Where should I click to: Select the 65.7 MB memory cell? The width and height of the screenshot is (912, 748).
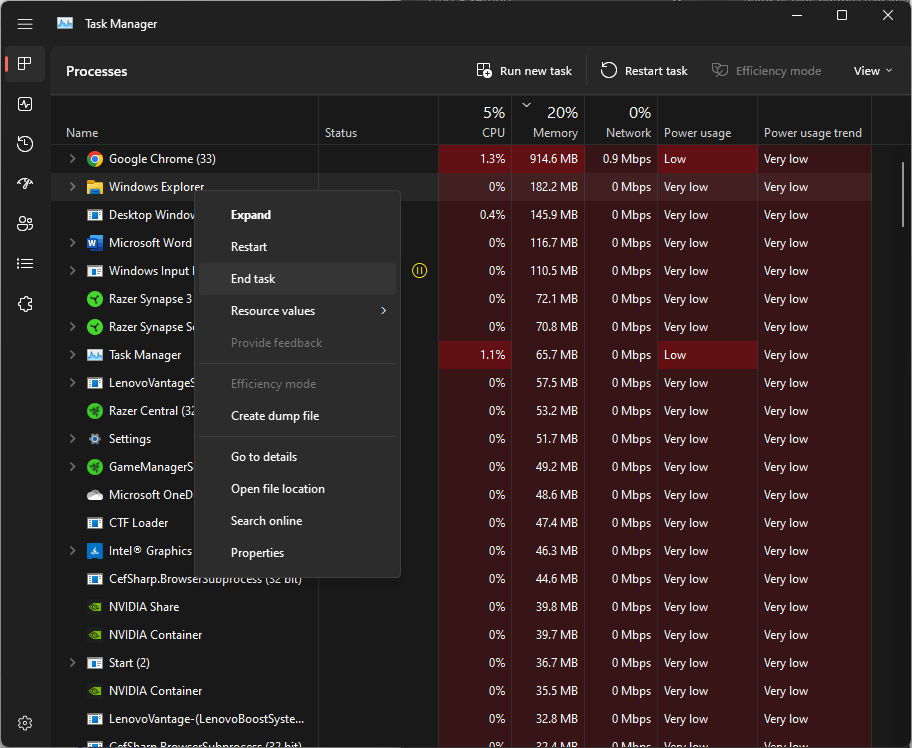pyautogui.click(x=548, y=355)
